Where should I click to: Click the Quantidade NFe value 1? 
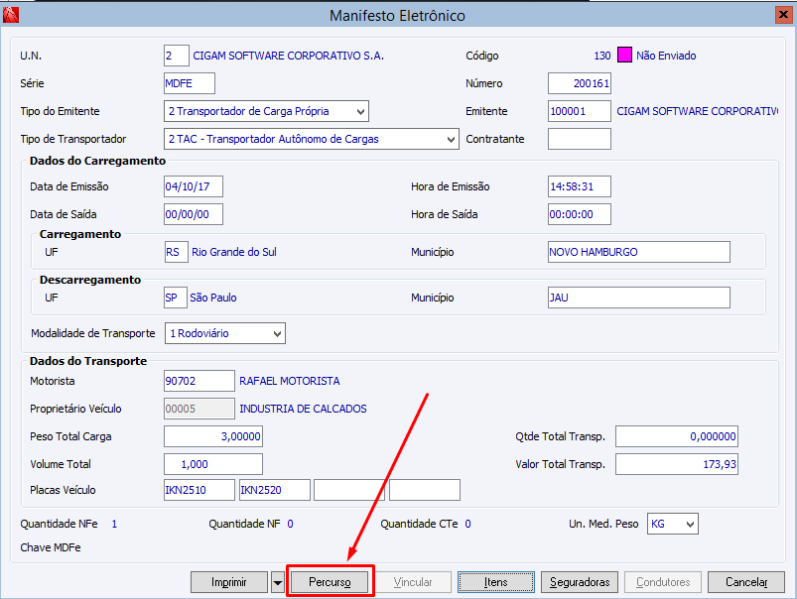tap(114, 524)
